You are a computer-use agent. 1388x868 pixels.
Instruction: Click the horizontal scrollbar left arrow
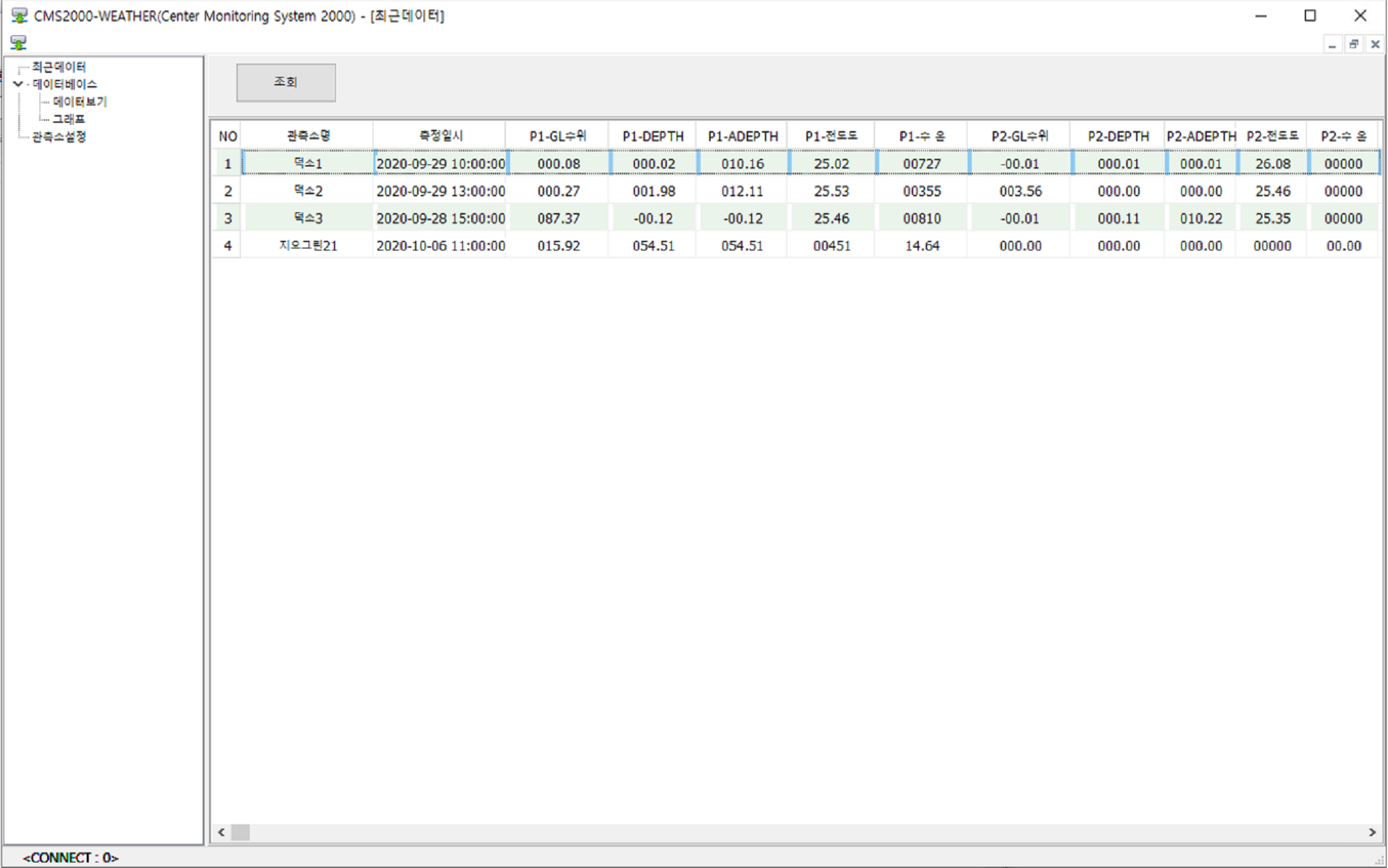click(221, 832)
